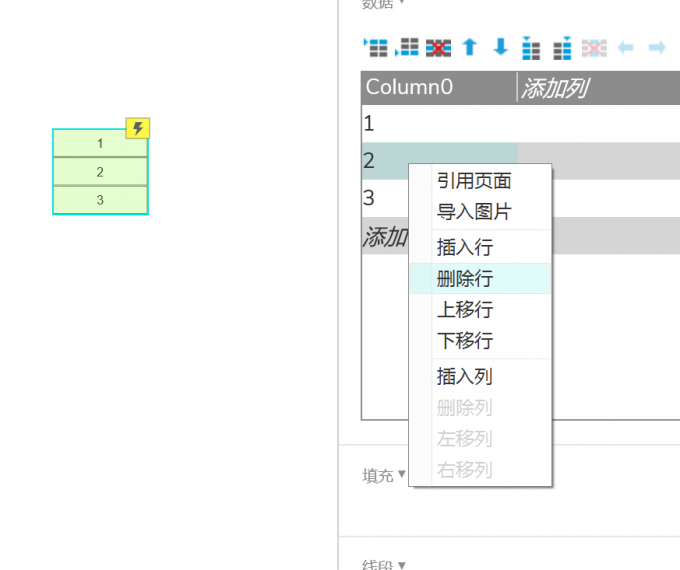The image size is (680, 570).
Task: Click canvas table cell labeled 1
Action: [x=100, y=143]
